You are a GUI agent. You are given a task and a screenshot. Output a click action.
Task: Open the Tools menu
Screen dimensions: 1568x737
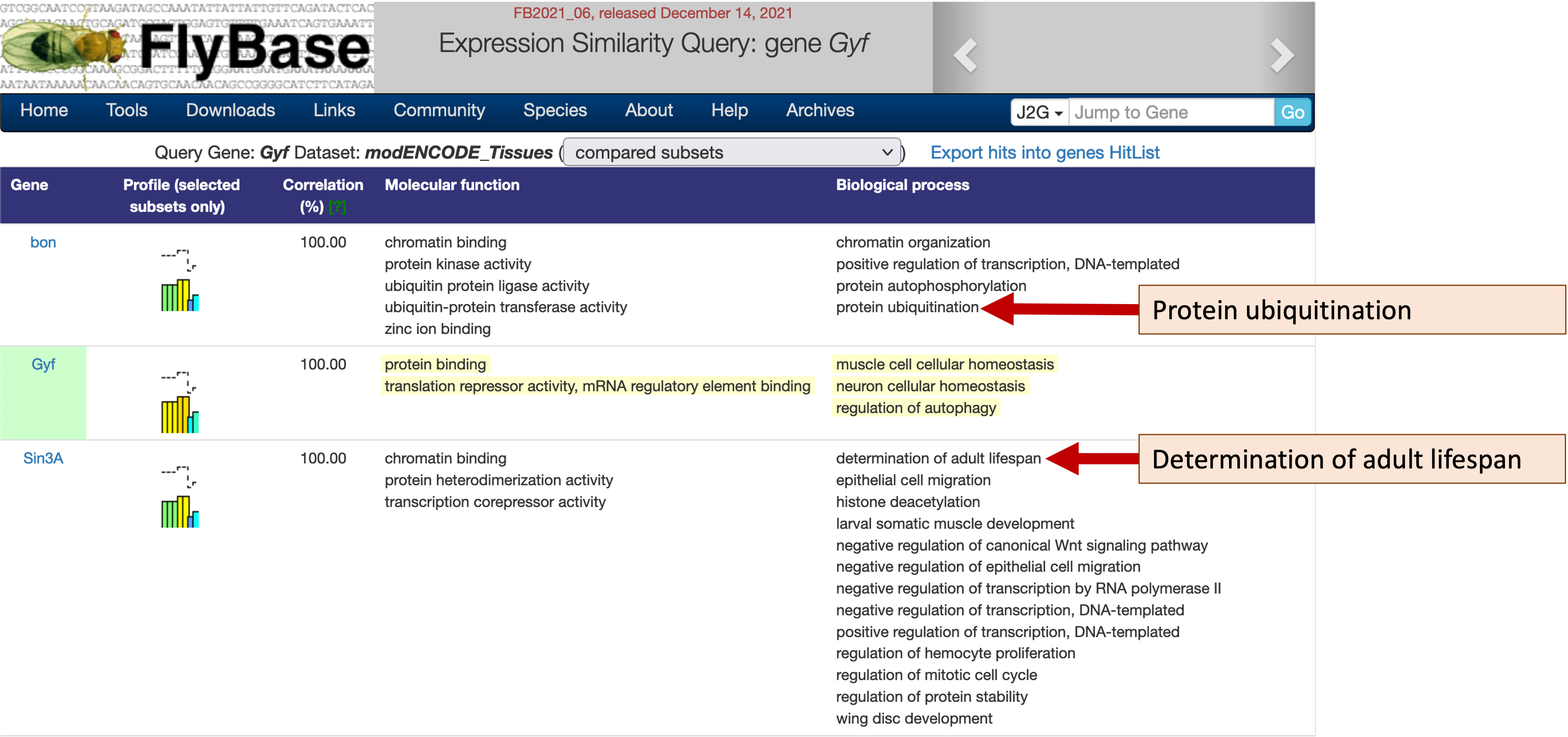click(126, 110)
